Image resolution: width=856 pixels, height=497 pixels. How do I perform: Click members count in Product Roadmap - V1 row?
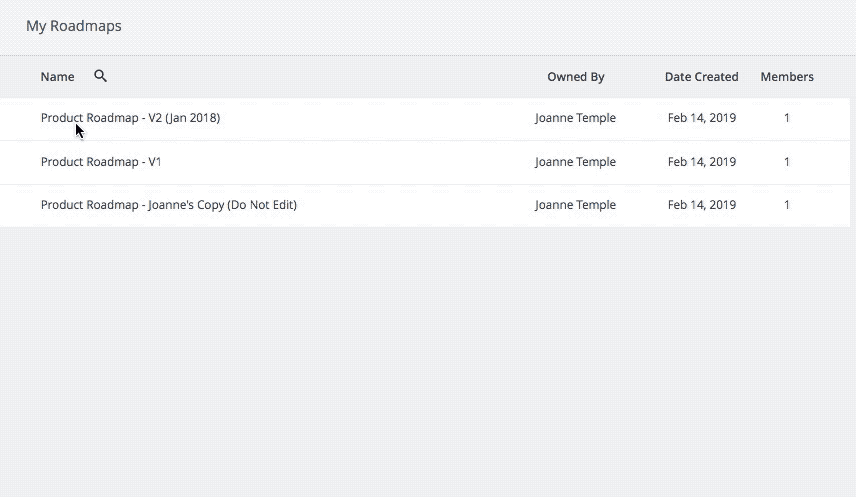coord(786,162)
